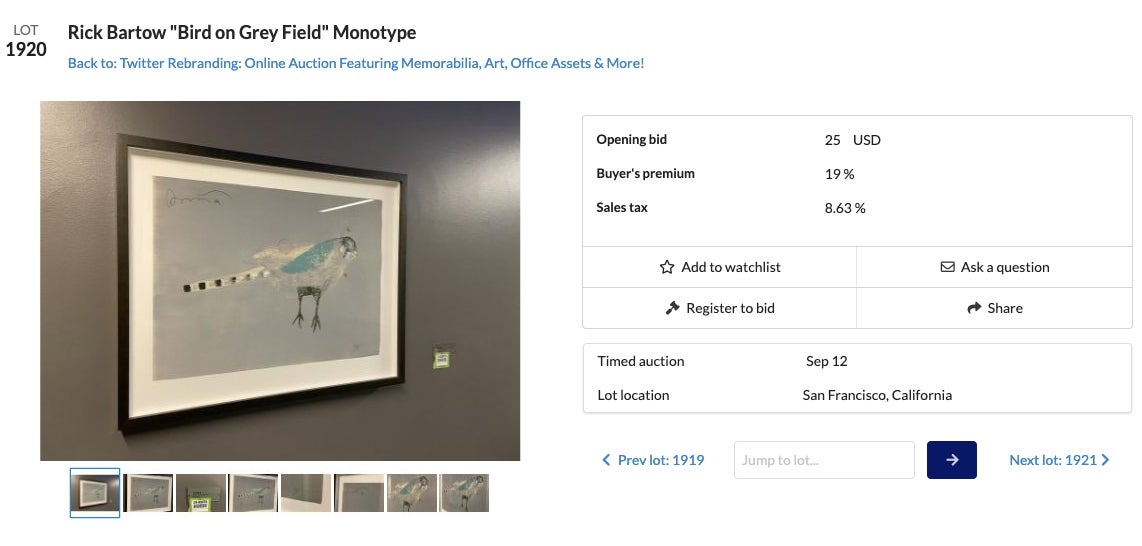Open the Back to Twitter Rebranding auction link
The width and height of the screenshot is (1142, 546).
point(356,63)
